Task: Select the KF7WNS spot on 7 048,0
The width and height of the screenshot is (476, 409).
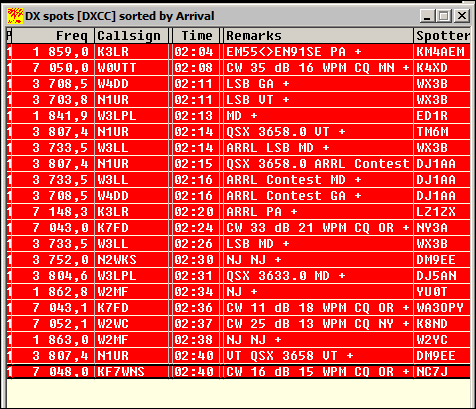Action: pos(238,372)
